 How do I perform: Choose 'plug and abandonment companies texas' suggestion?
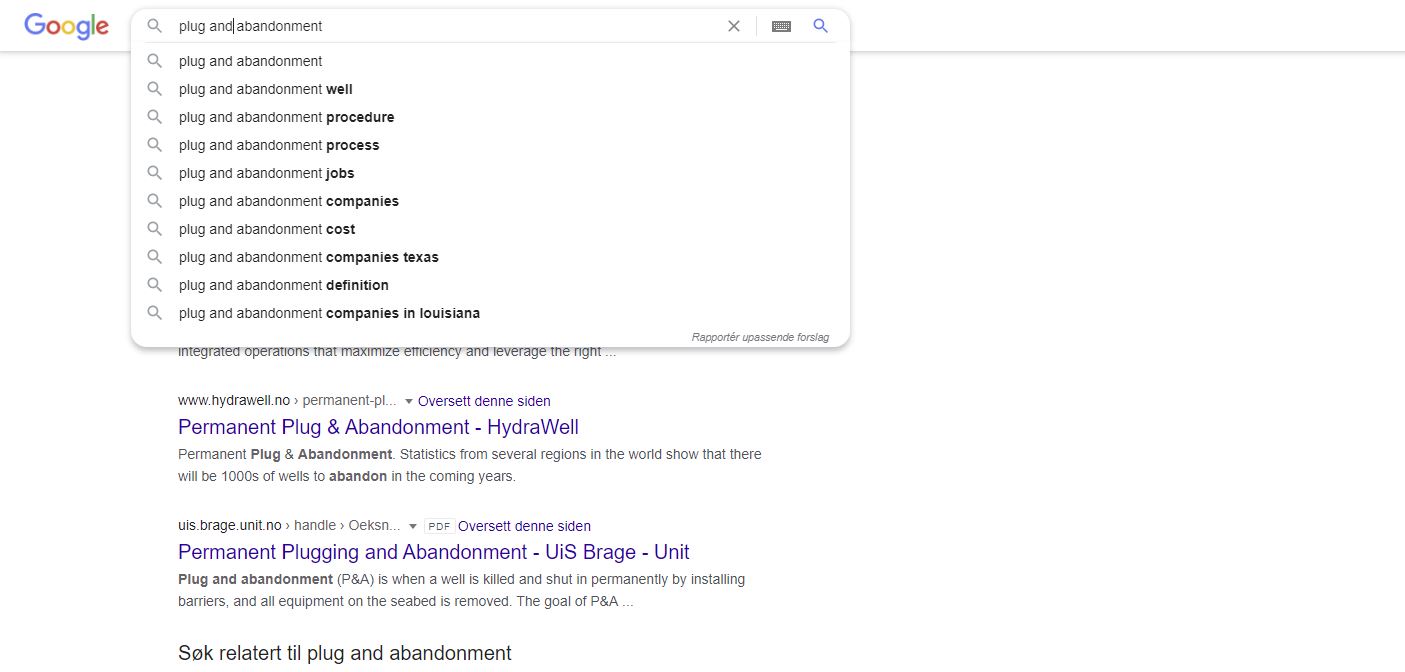pyautogui.click(x=308, y=257)
